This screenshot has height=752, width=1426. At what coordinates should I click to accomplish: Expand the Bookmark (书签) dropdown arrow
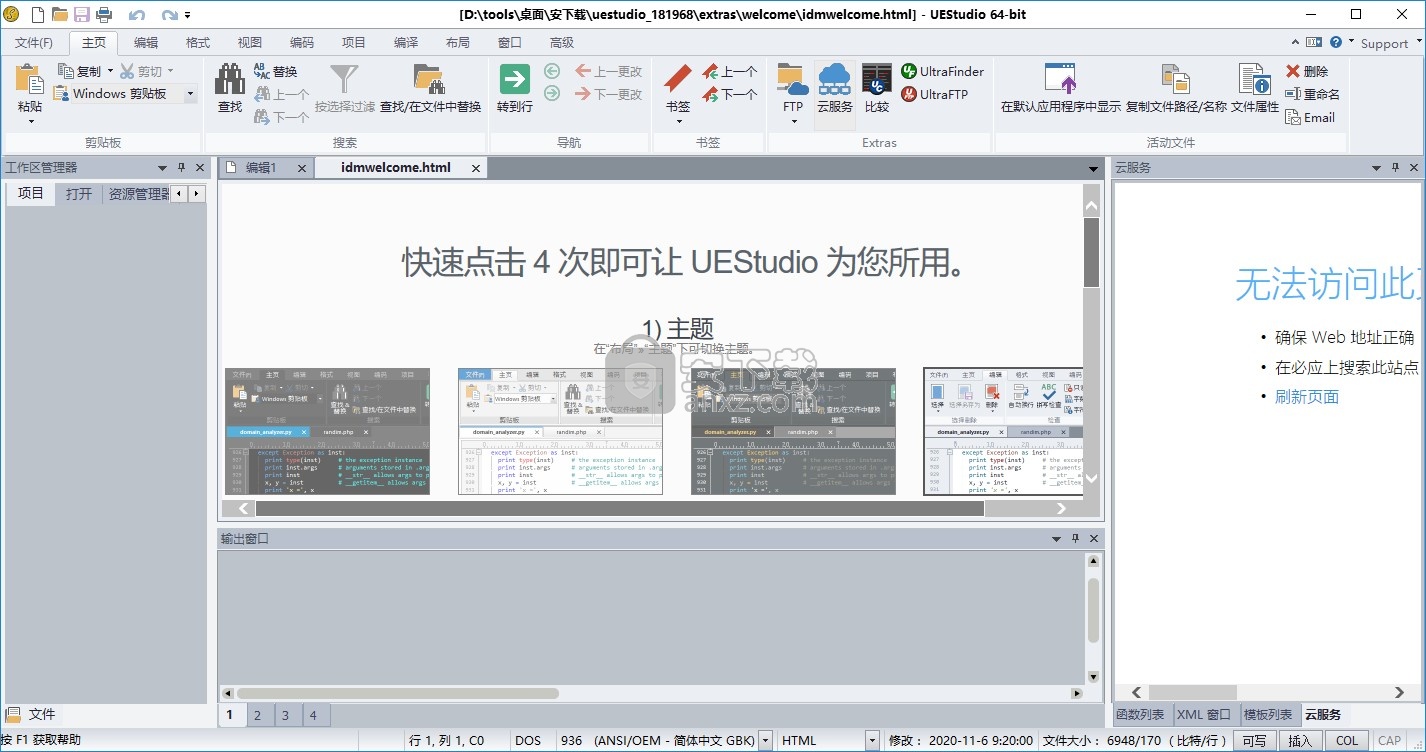(x=678, y=121)
